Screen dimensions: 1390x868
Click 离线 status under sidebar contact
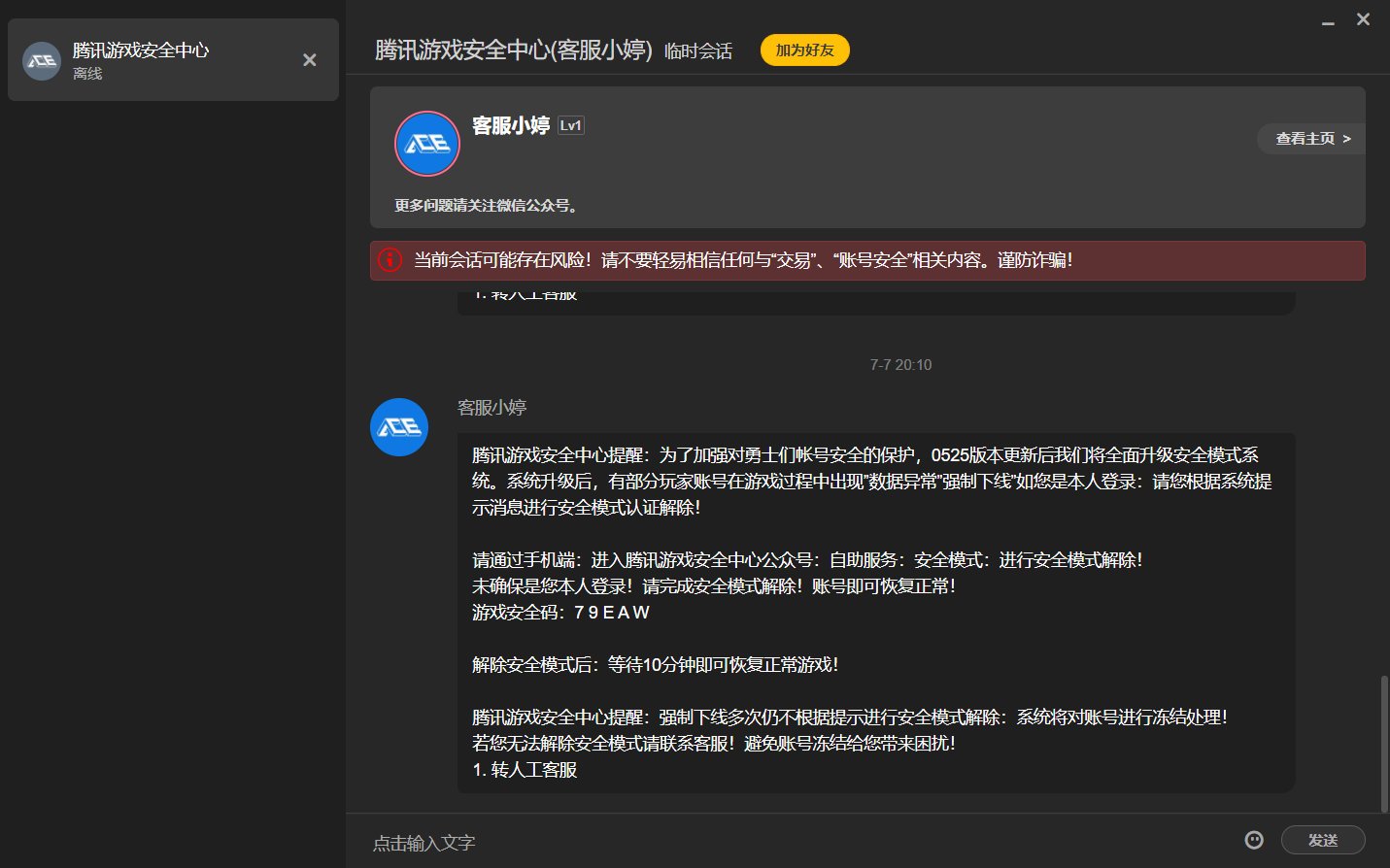(87, 74)
